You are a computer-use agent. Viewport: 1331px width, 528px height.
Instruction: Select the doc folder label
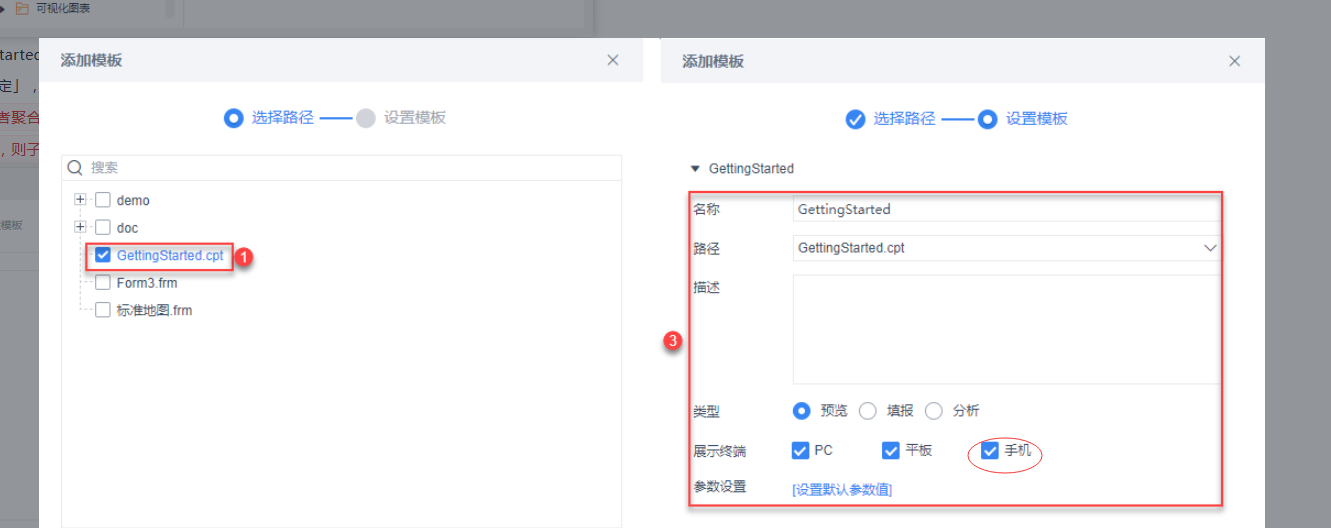coord(127,228)
